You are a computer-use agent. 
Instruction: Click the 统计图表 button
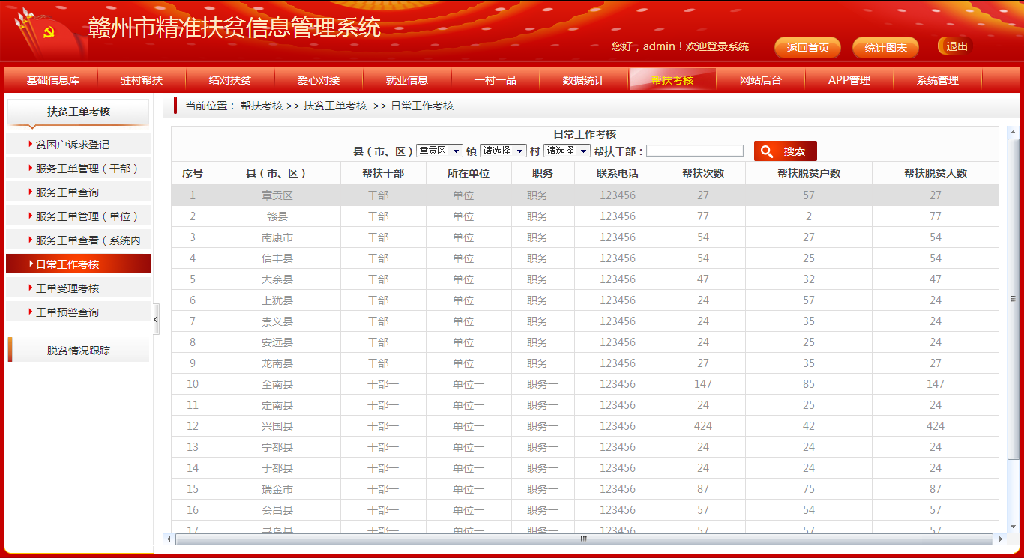[885, 47]
